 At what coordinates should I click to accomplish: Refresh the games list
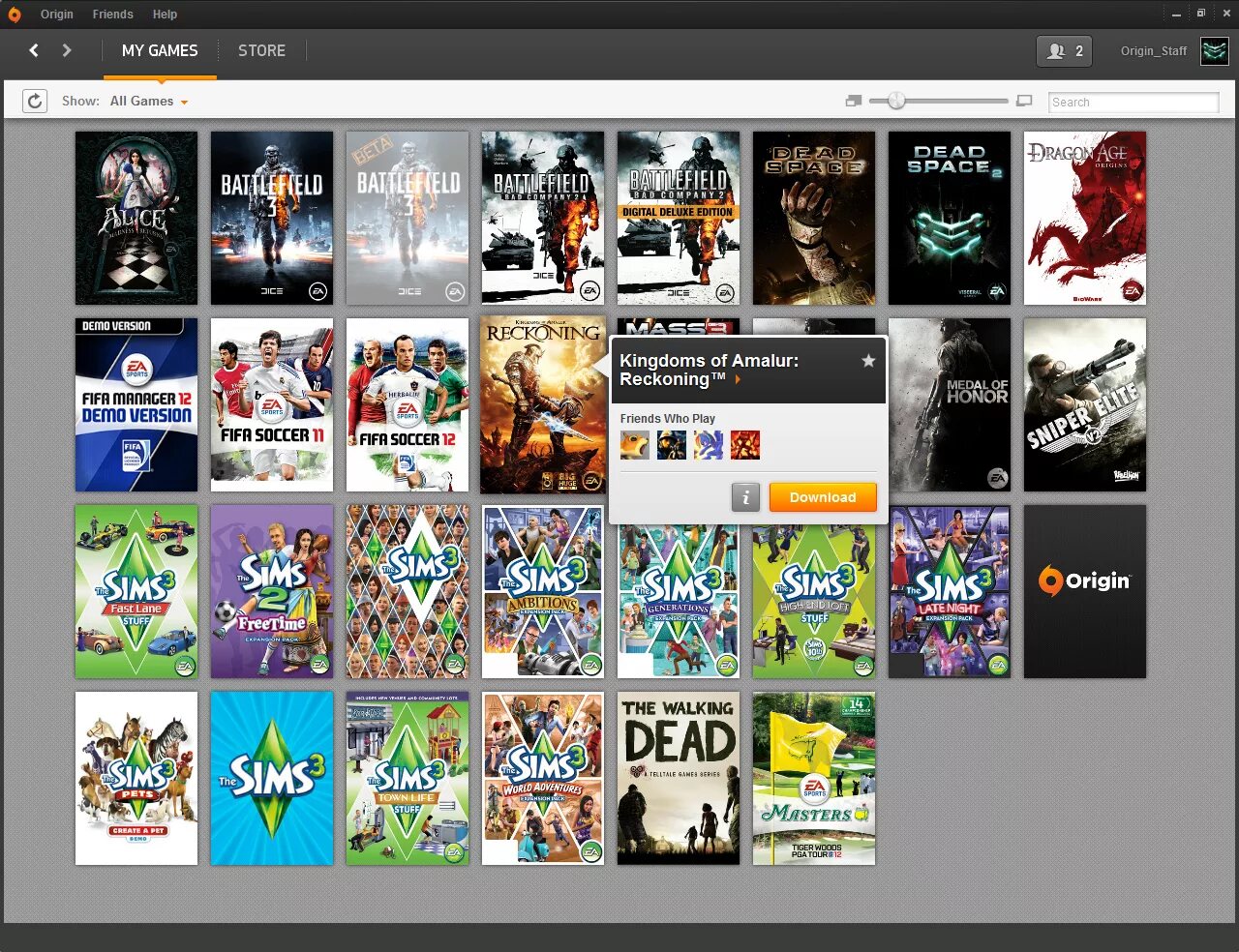[35, 102]
